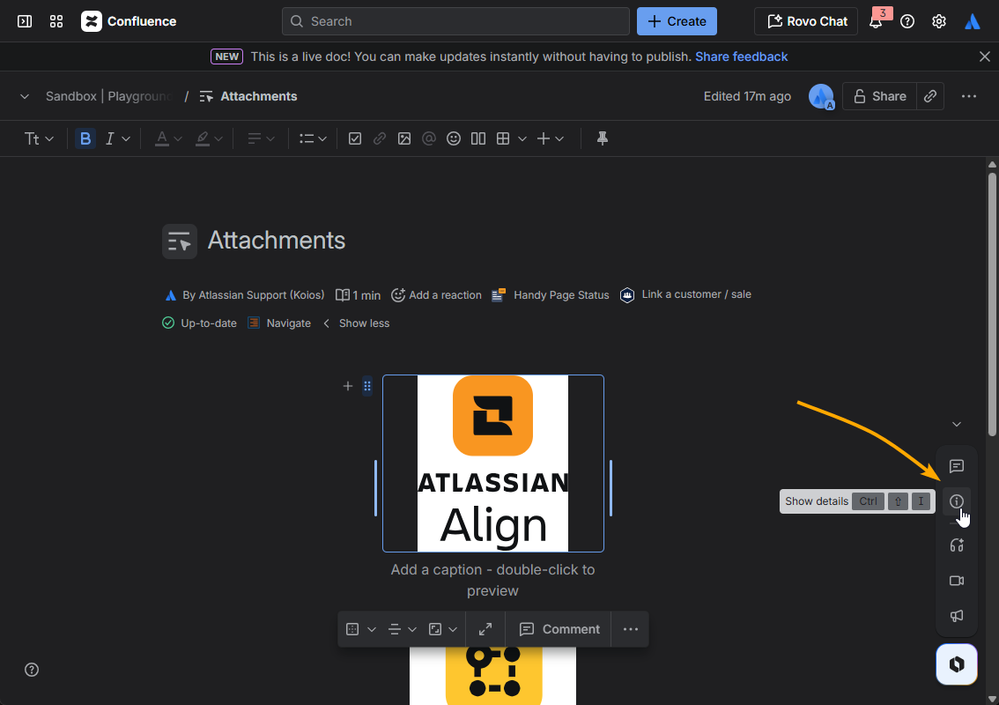Open image alignment options
Image resolution: width=999 pixels, height=705 pixels.
[402, 629]
